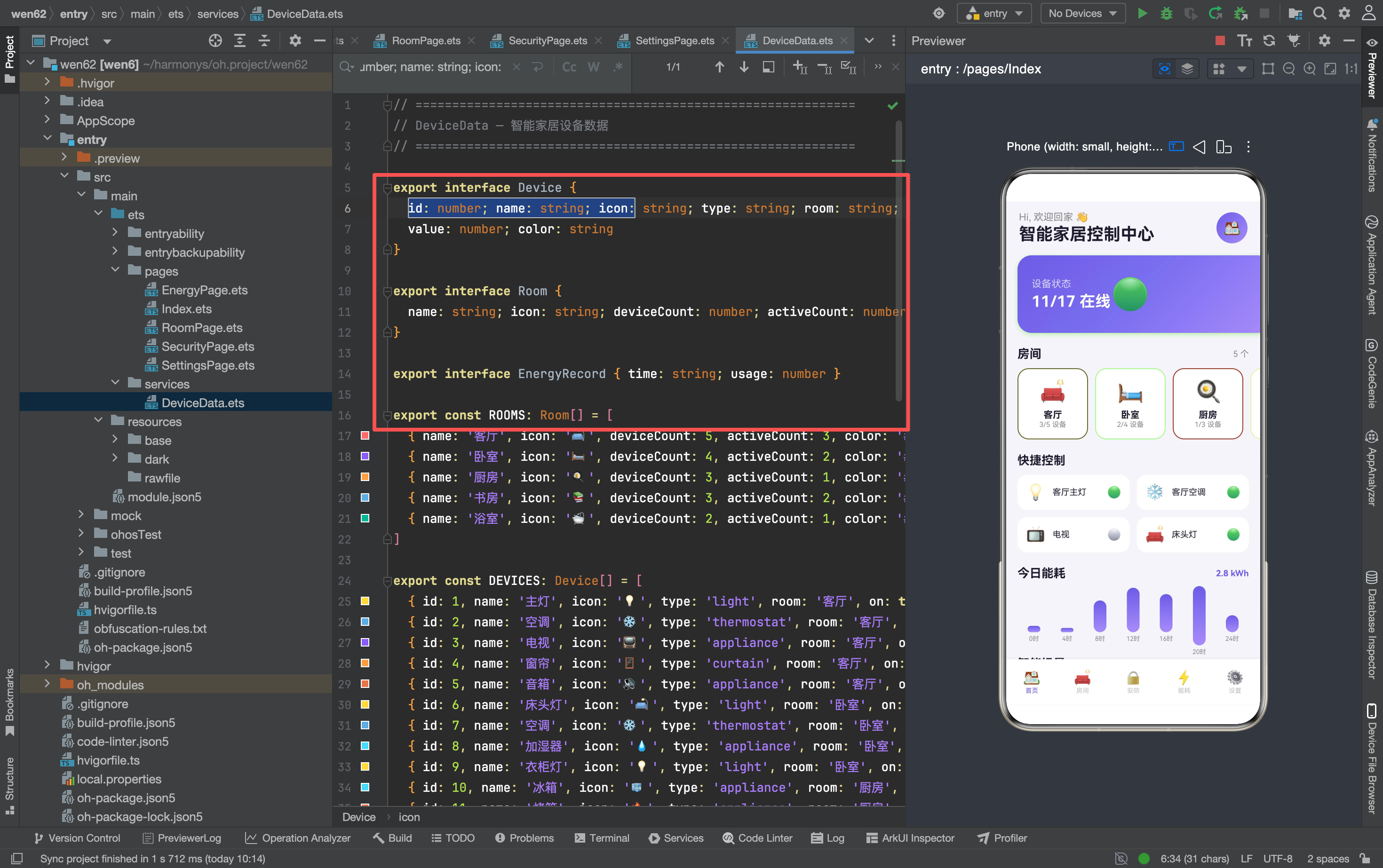The height and width of the screenshot is (868, 1383).
Task: Run the entry module with green play icon
Action: click(x=1142, y=13)
